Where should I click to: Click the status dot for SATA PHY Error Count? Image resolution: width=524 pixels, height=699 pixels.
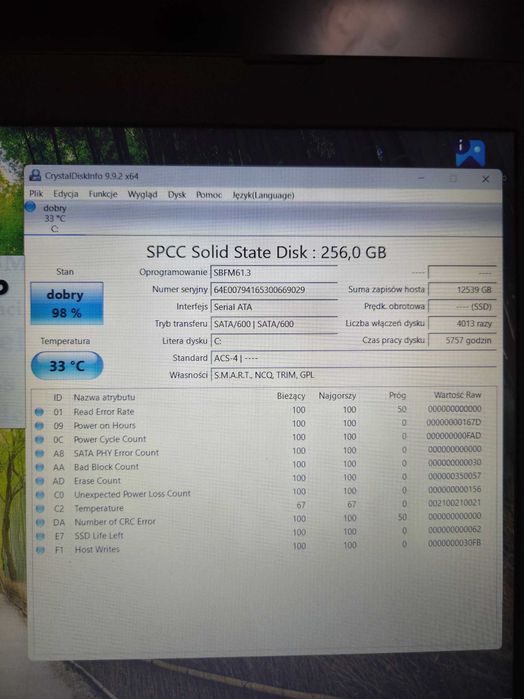(40, 453)
